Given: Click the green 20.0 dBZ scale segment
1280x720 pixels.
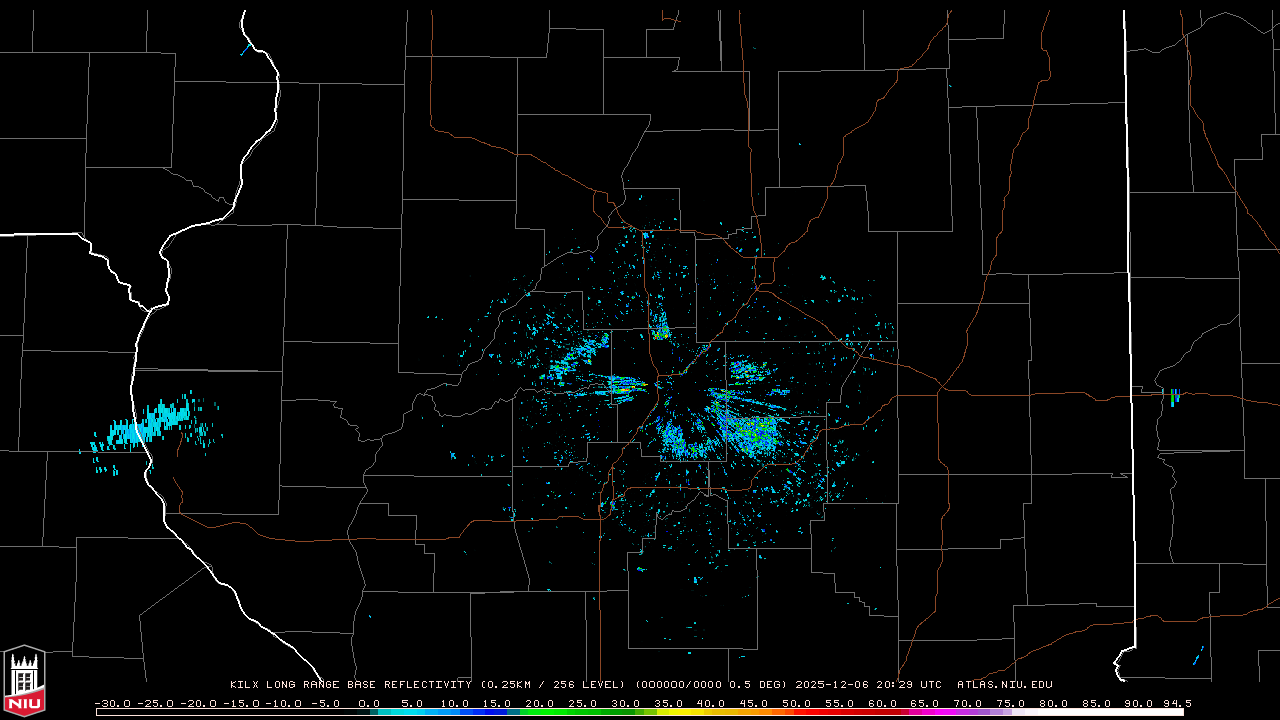Looking at the screenshot, I should (540, 712).
